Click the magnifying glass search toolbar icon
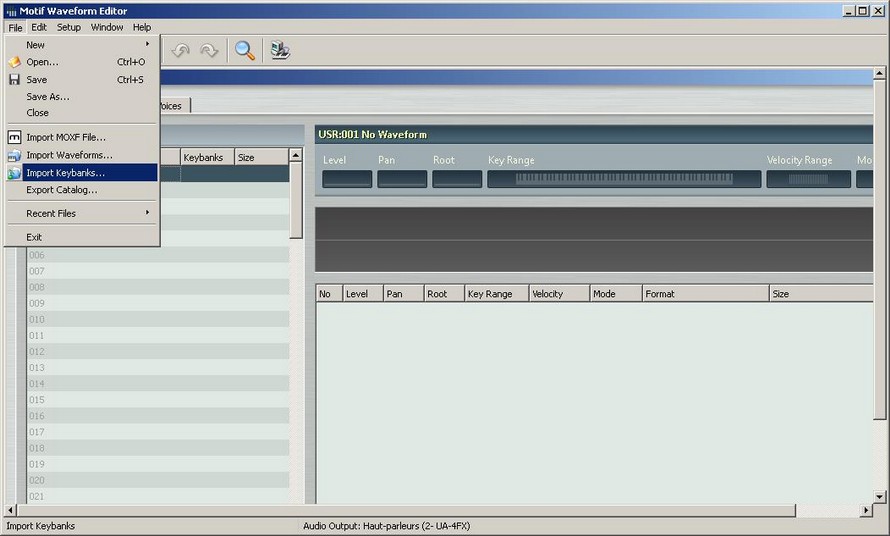Image resolution: width=890 pixels, height=536 pixels. point(244,50)
